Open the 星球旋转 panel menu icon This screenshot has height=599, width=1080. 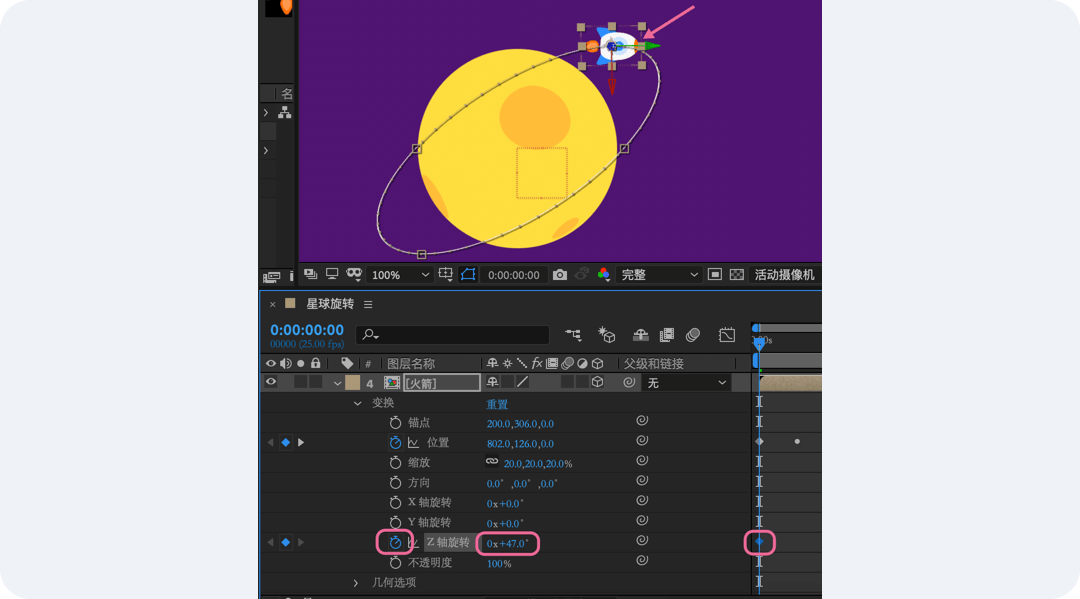368,304
